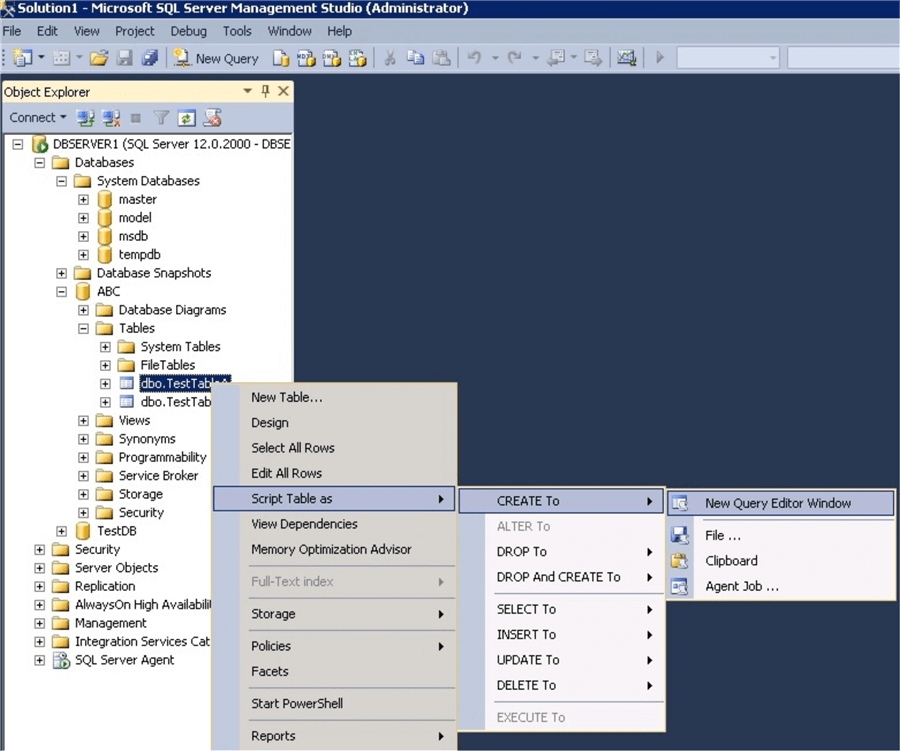900x751 pixels.
Task: Click the Database Engine Query icon beside New Query
Action: pyautogui.click(x=282, y=58)
